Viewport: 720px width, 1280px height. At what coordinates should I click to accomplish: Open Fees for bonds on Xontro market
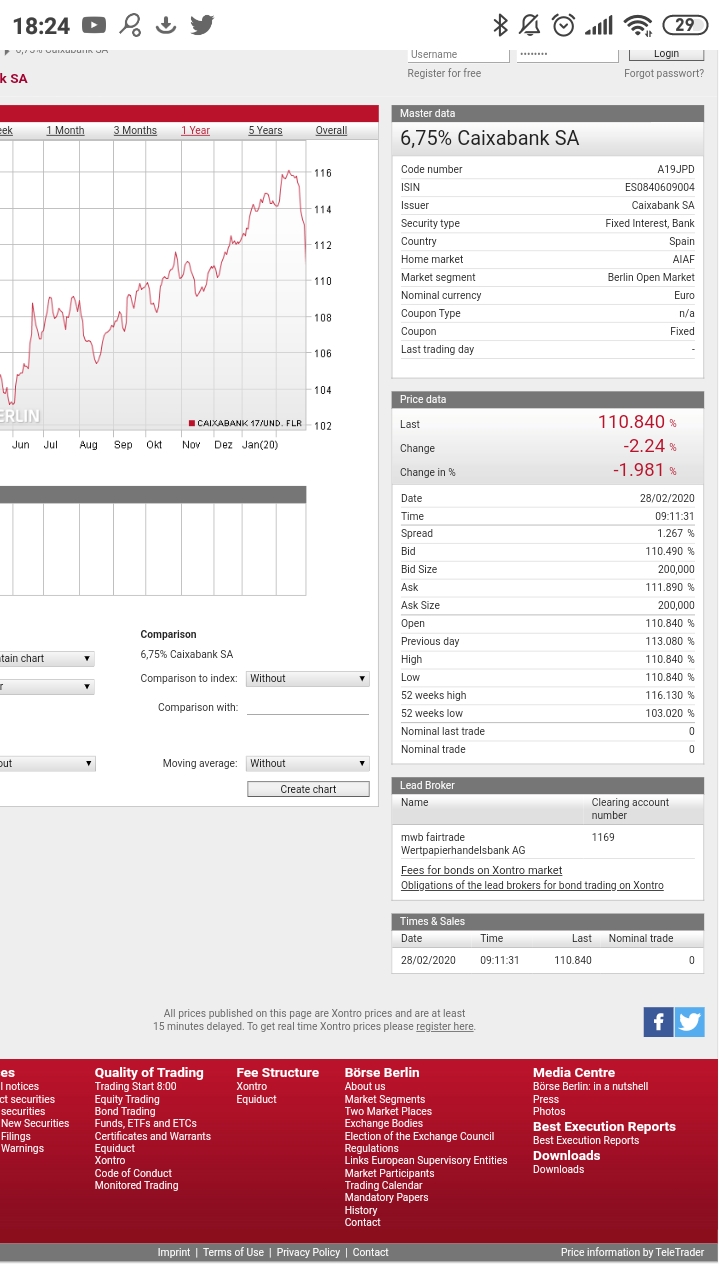(481, 870)
